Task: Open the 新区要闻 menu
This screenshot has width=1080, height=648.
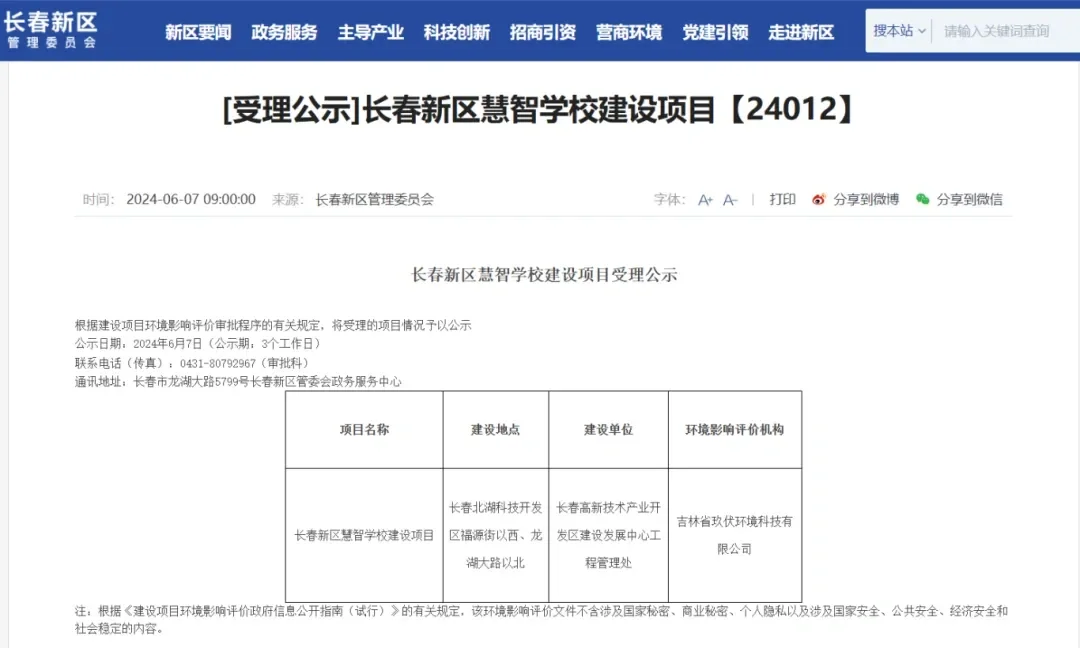Action: tap(198, 32)
